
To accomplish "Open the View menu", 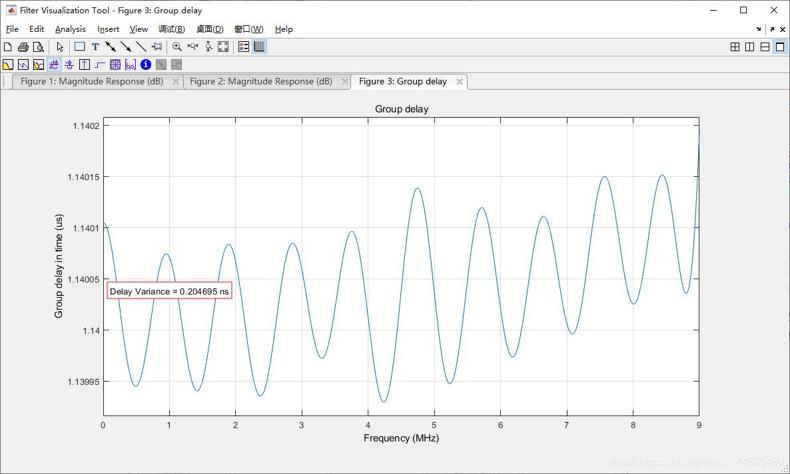I will 139,29.
